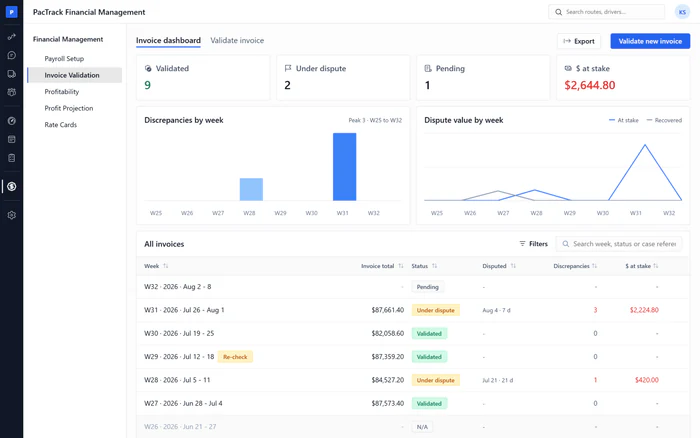The height and width of the screenshot is (438, 700).
Task: Toggle the Recovered legend series
Action: pyautogui.click(x=664, y=120)
